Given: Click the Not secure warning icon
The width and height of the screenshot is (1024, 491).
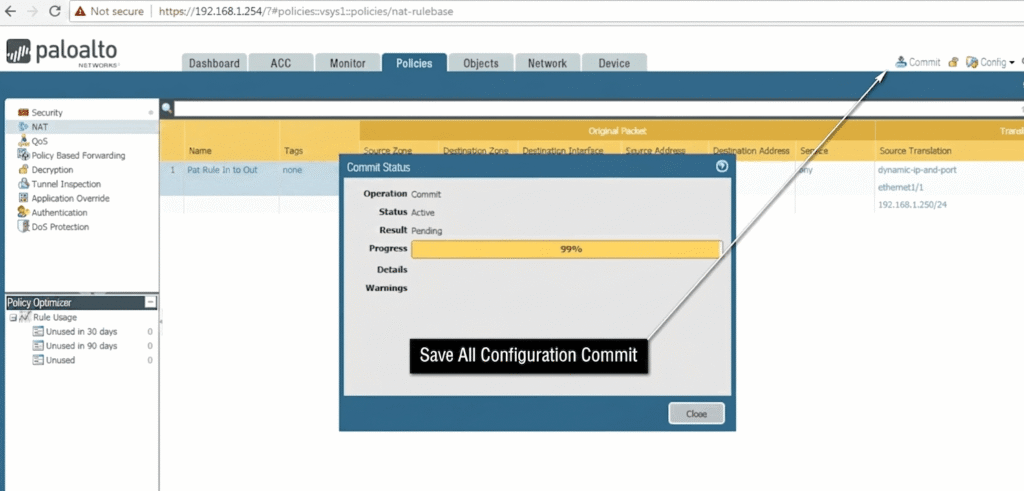Looking at the screenshot, I should tap(80, 11).
